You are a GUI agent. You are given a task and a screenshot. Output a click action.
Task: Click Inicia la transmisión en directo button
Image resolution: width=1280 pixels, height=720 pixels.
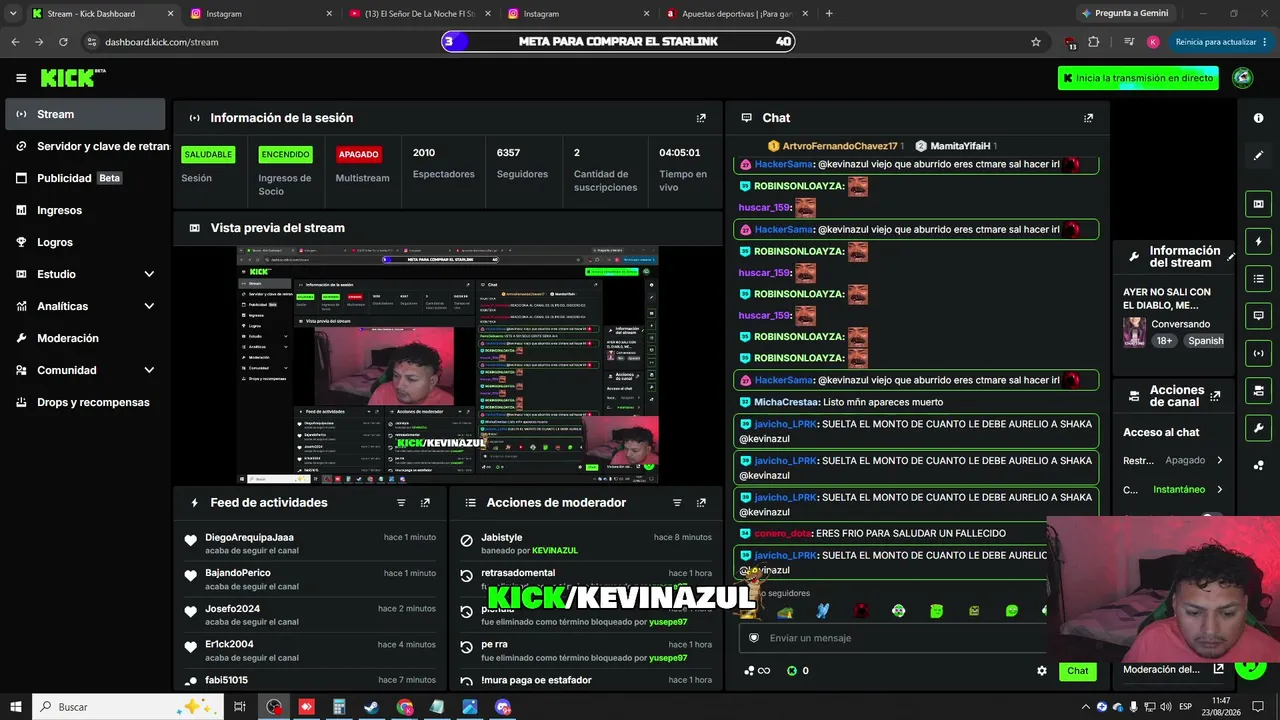[1138, 78]
